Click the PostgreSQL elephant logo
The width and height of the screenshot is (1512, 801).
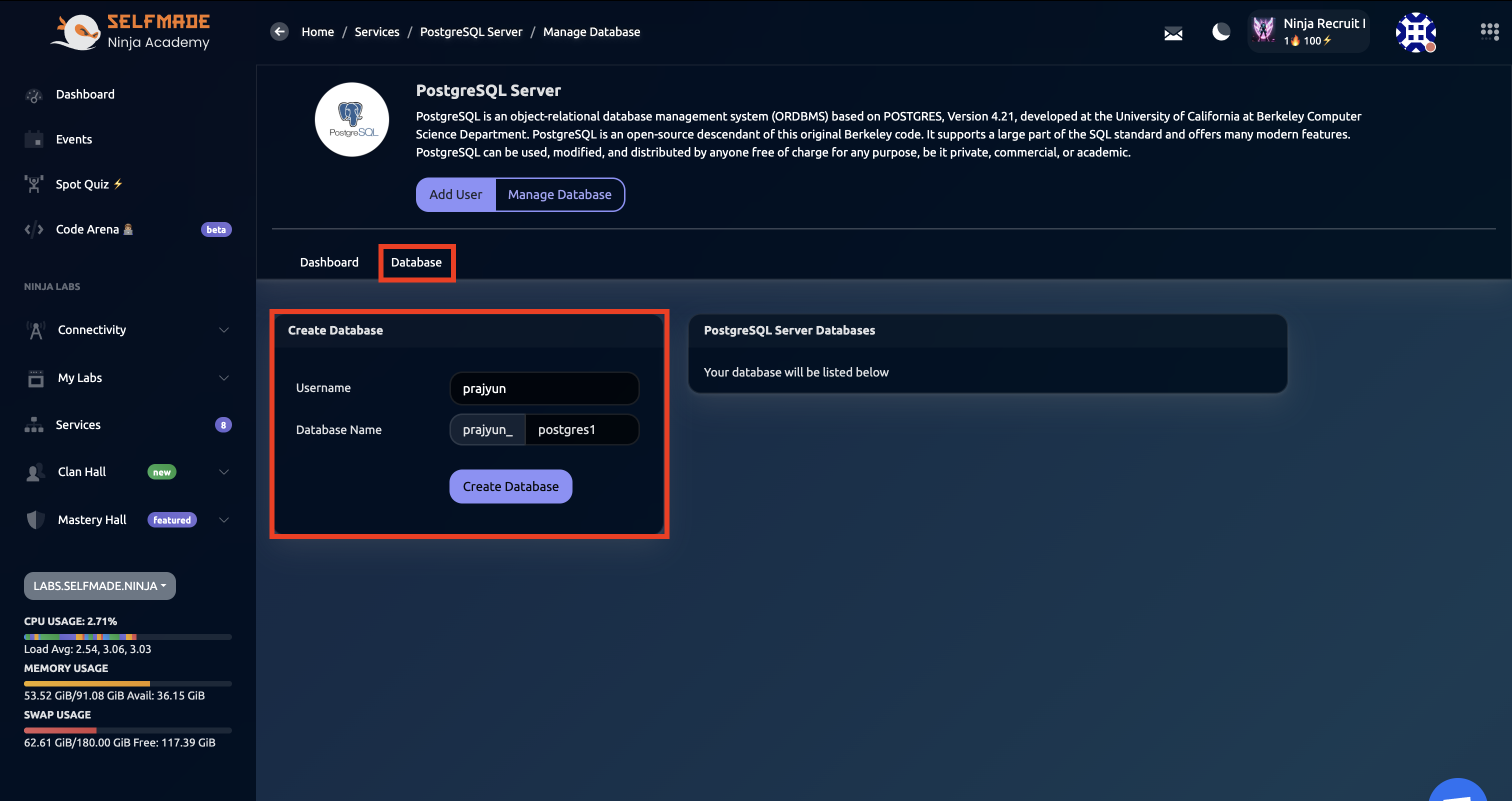click(351, 119)
